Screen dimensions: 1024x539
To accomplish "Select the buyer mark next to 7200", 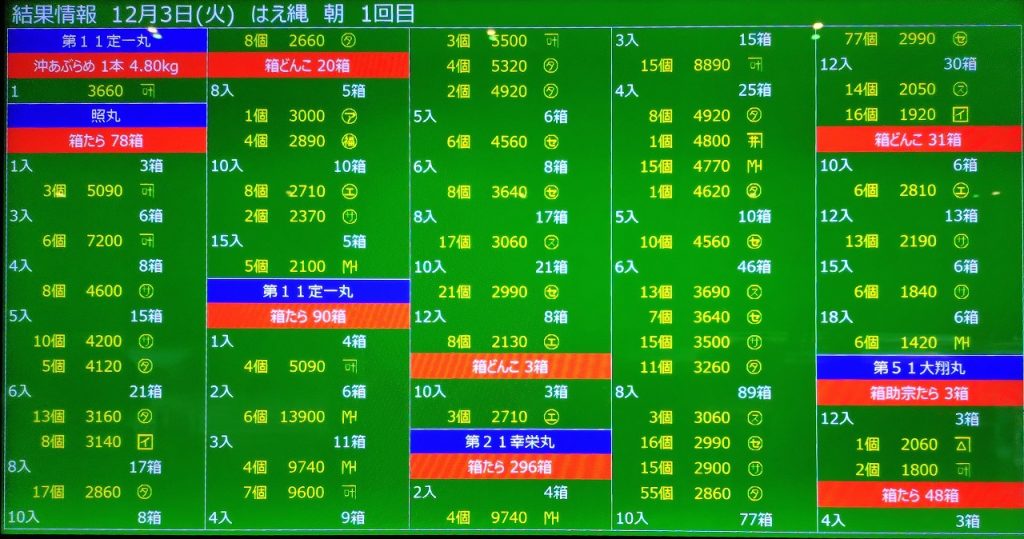I will (x=146, y=241).
